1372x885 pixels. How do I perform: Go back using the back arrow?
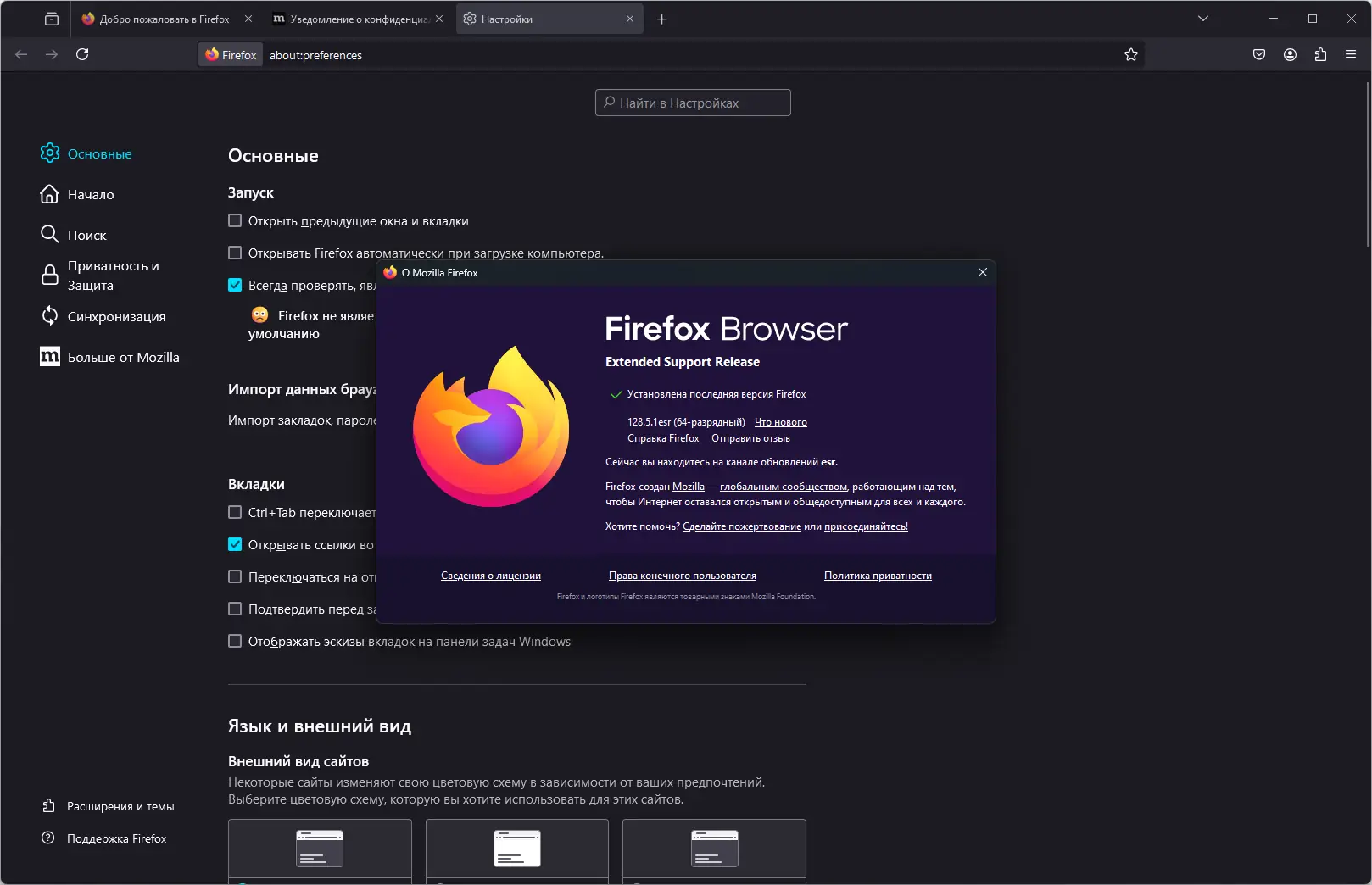tap(21, 54)
